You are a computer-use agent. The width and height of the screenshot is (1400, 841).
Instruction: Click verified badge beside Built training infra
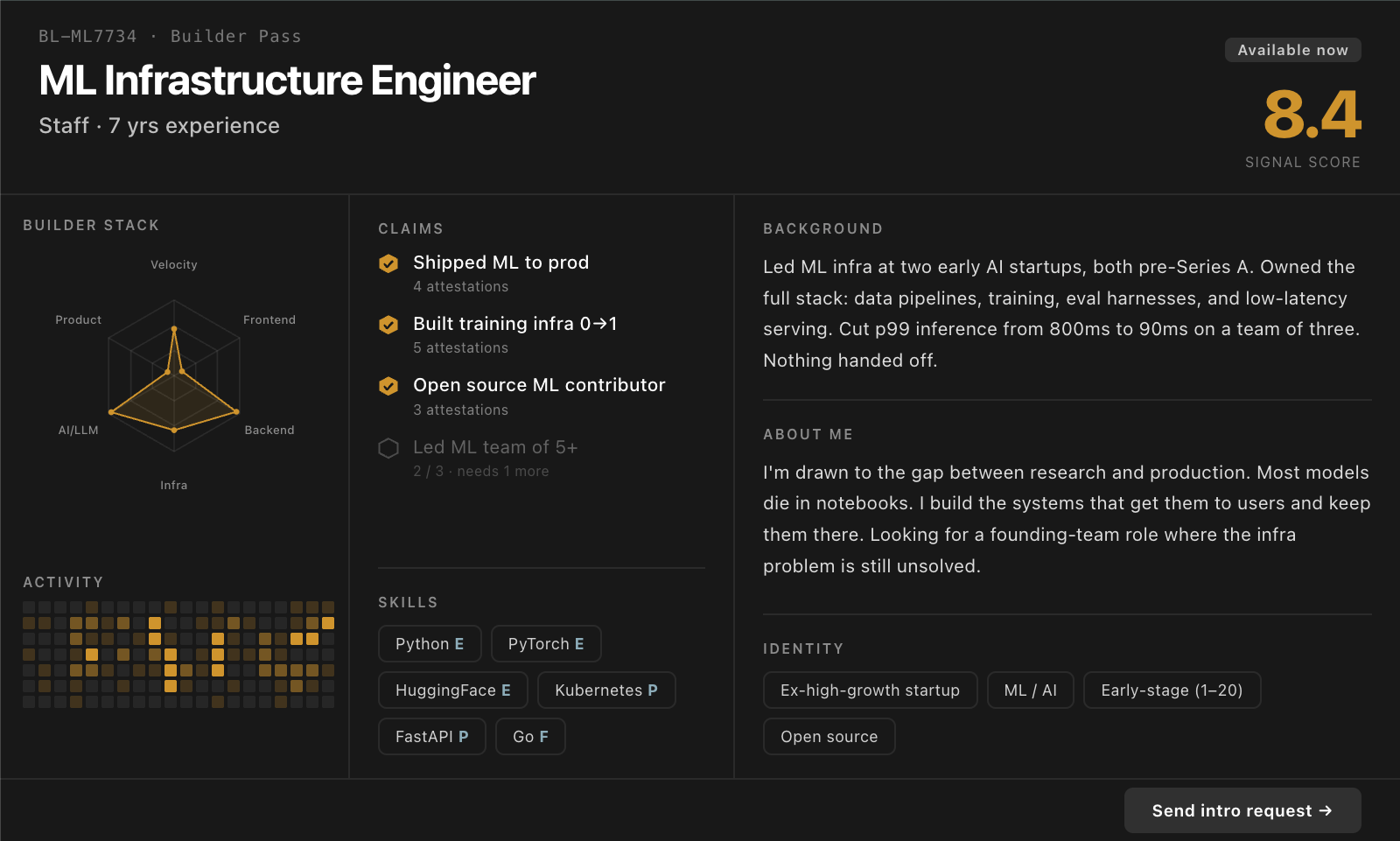pyautogui.click(x=388, y=325)
